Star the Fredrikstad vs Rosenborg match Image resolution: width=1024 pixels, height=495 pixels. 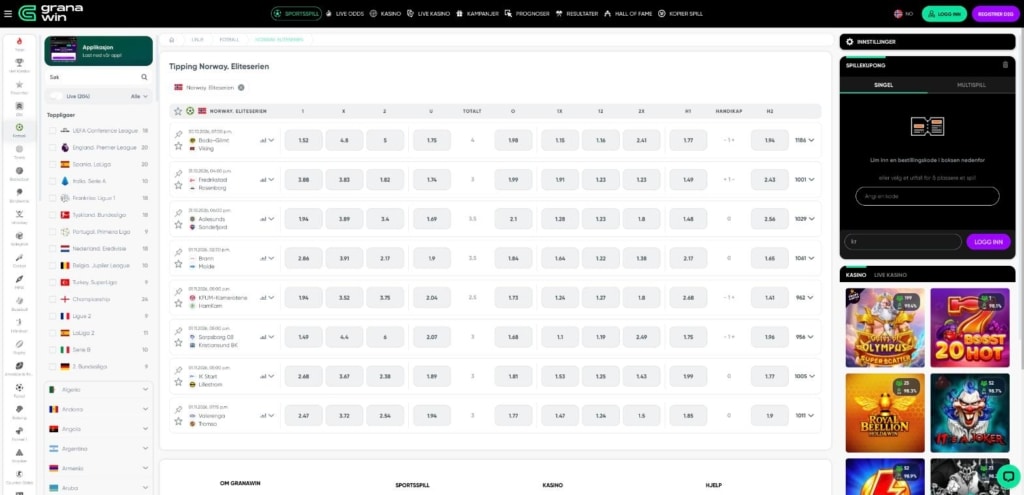[178, 185]
